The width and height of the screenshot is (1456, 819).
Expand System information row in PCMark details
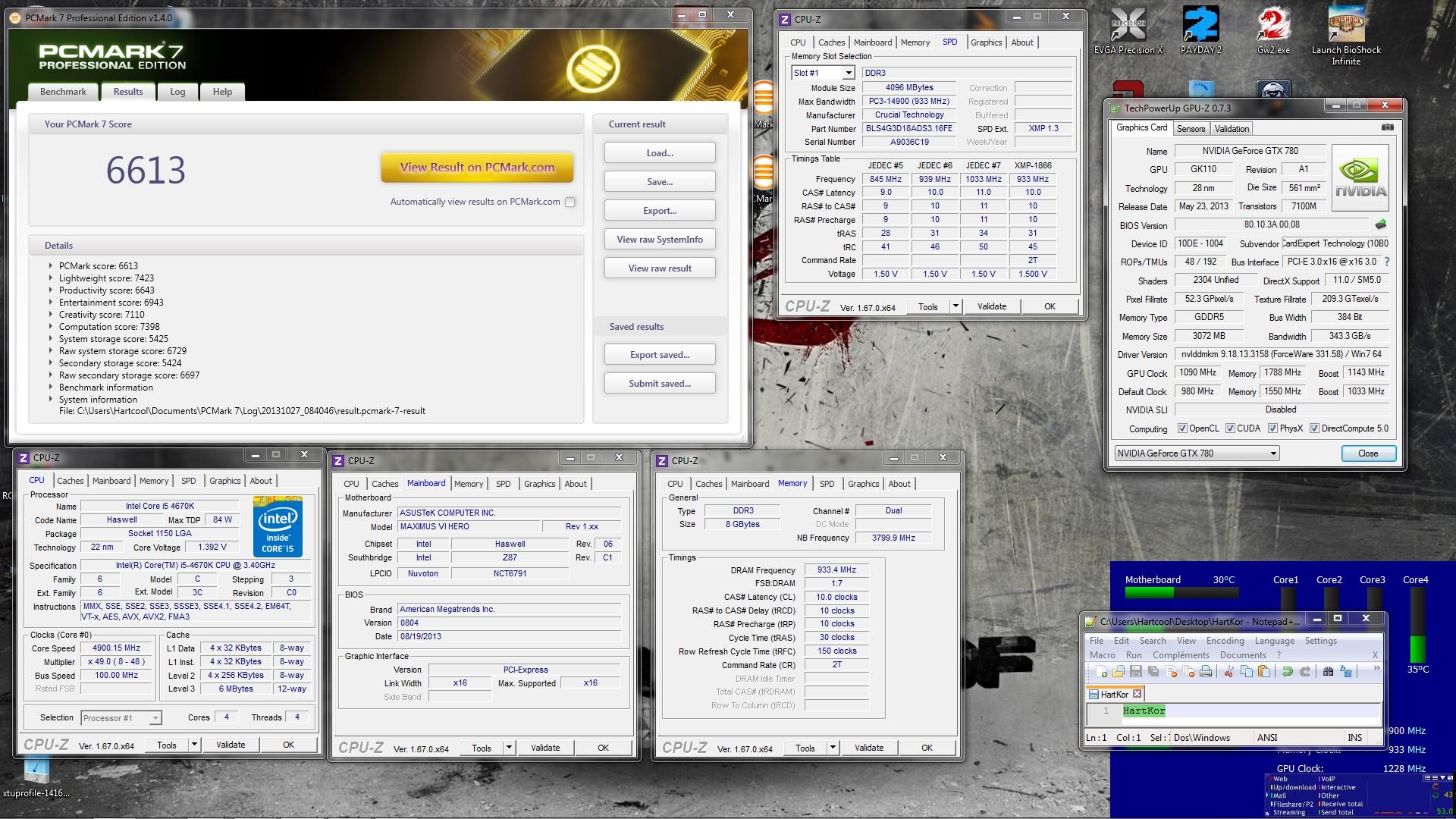tap(51, 400)
